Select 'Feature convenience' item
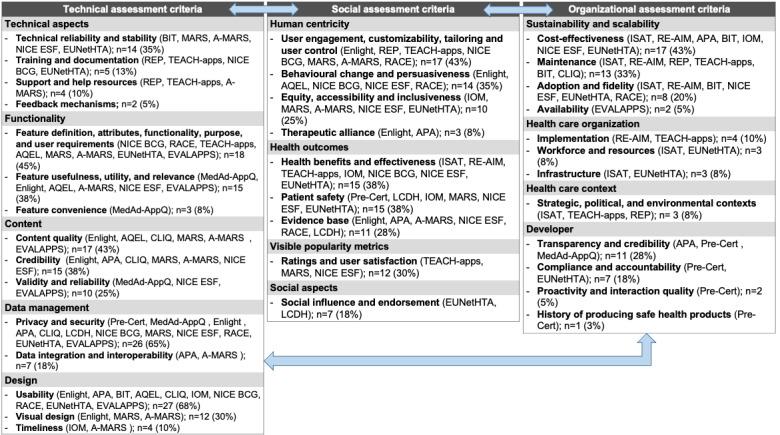The height and width of the screenshot is (435, 780). [61, 210]
